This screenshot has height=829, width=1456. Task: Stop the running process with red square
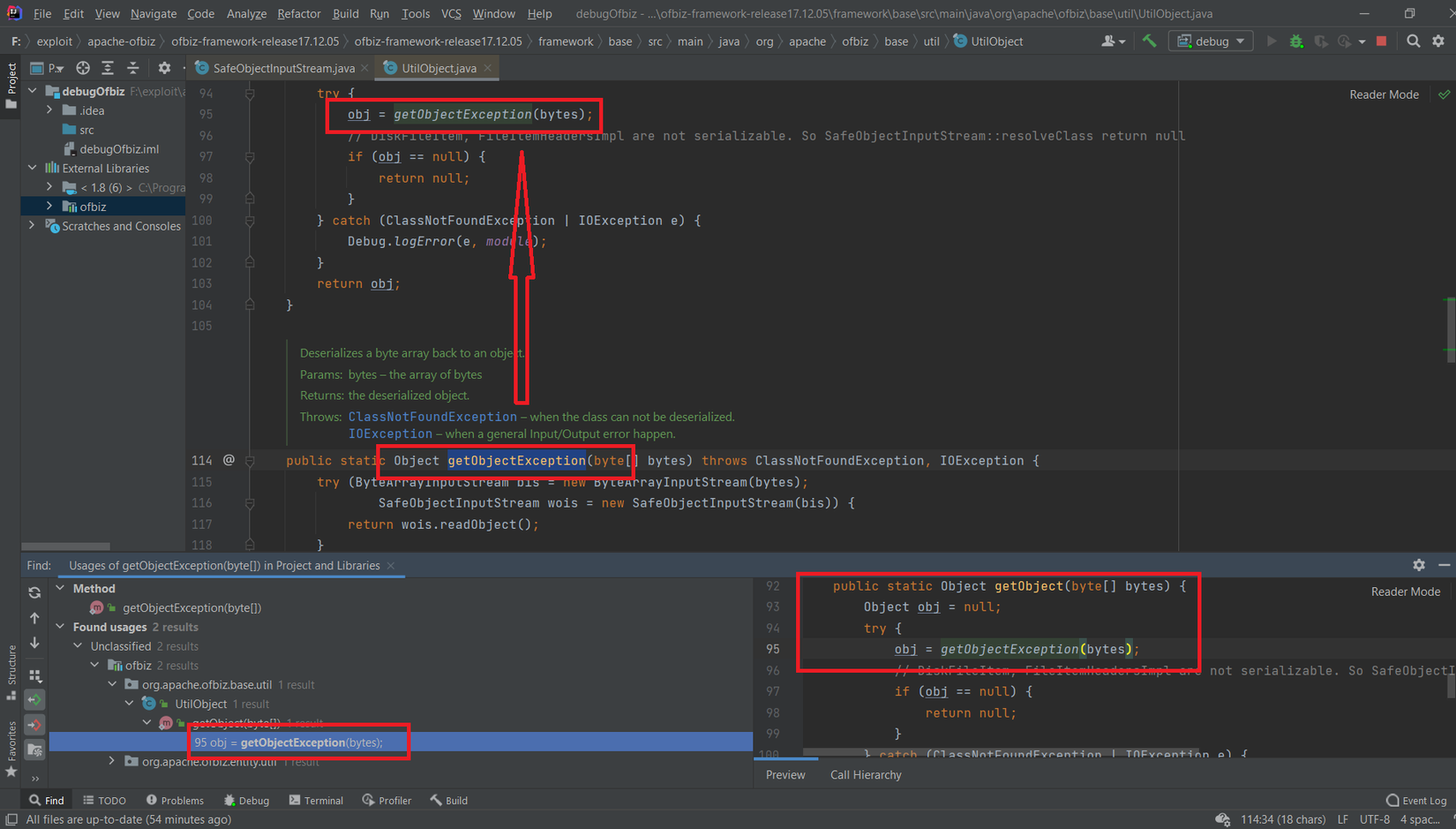coord(1382,41)
